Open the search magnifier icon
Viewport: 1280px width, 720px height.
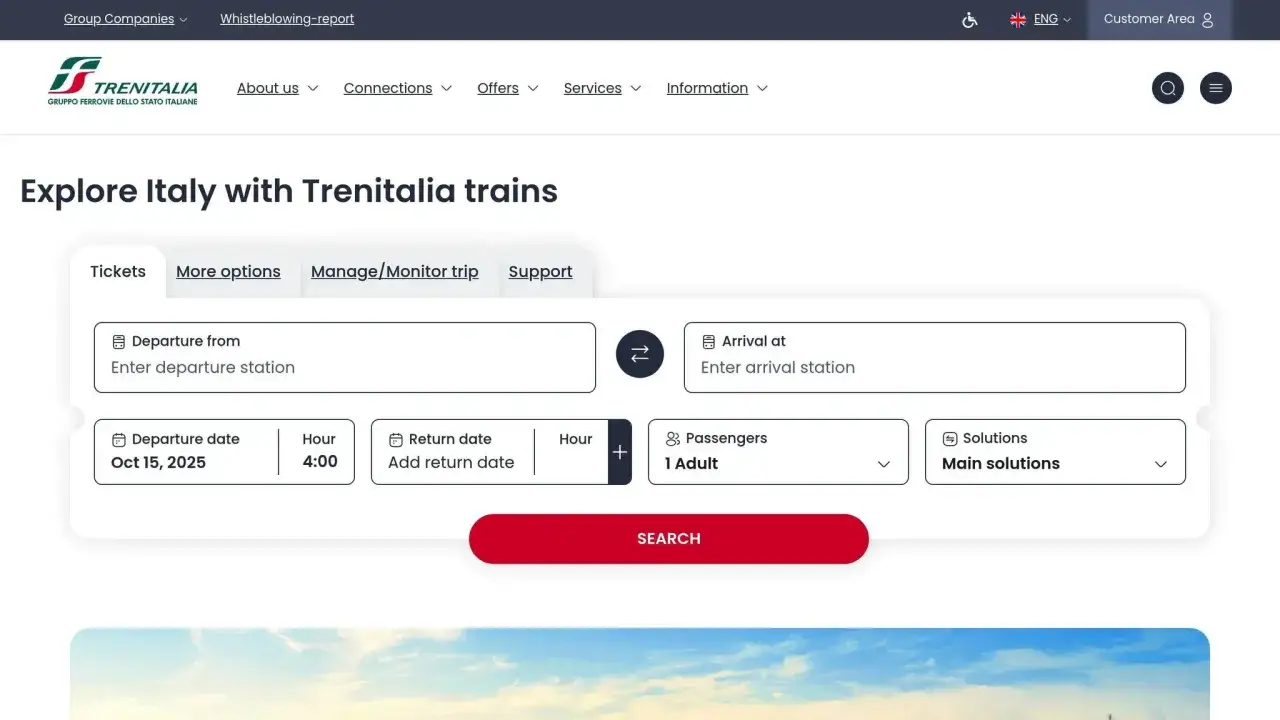tap(1168, 88)
